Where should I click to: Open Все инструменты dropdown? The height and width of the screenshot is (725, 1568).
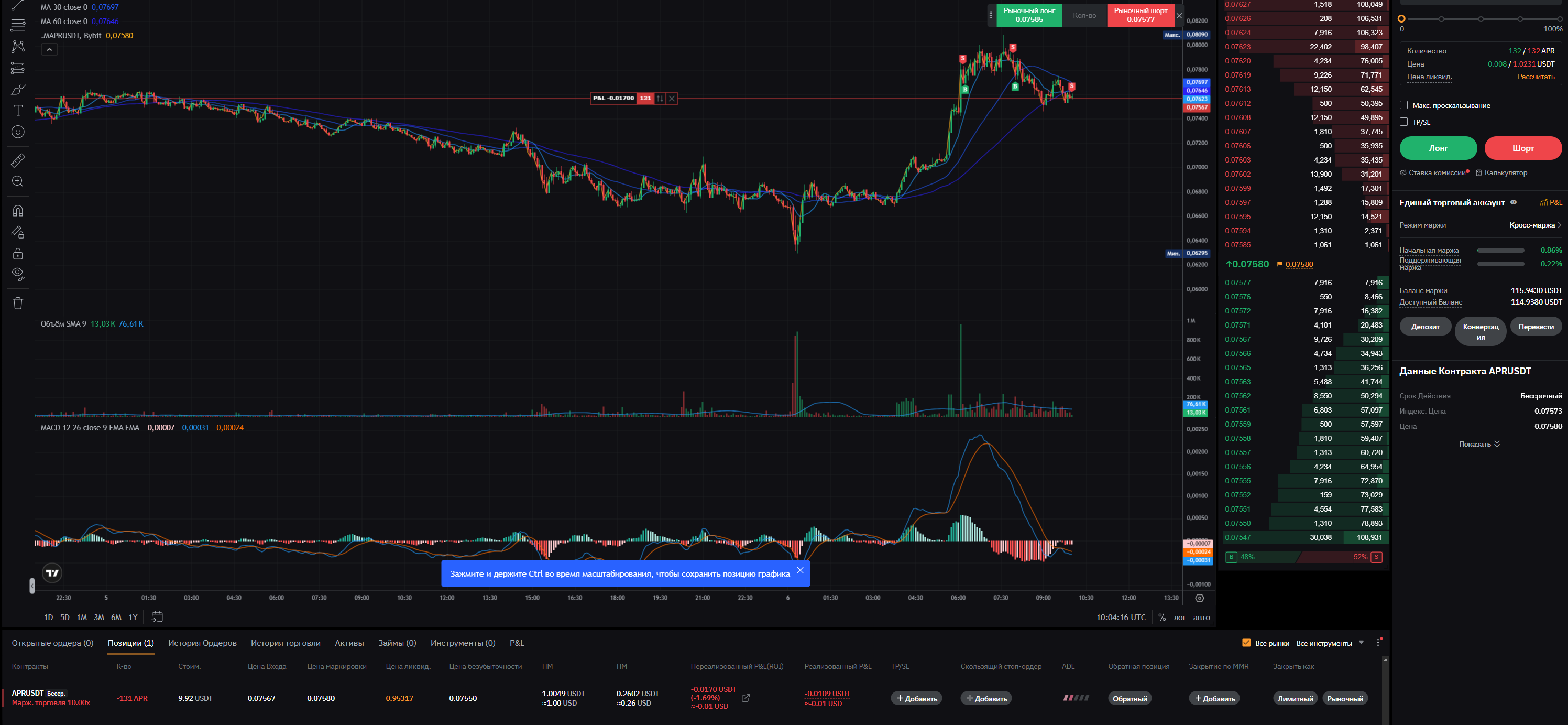click(x=1330, y=643)
